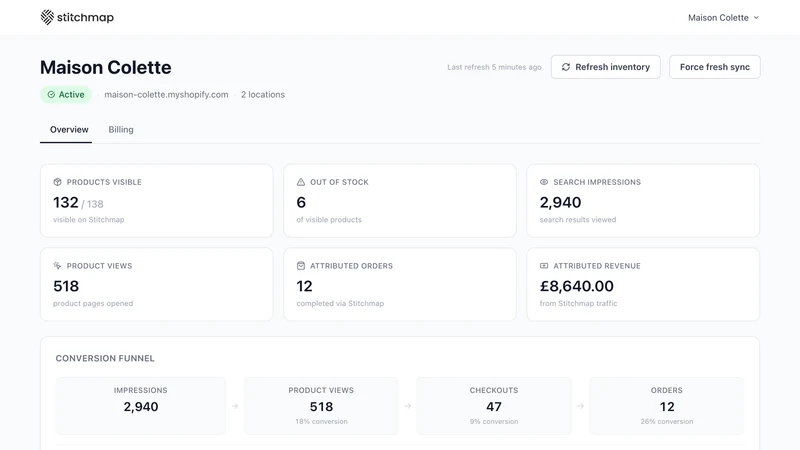
Task: Click the 132 products visible value
Action: [x=66, y=203]
